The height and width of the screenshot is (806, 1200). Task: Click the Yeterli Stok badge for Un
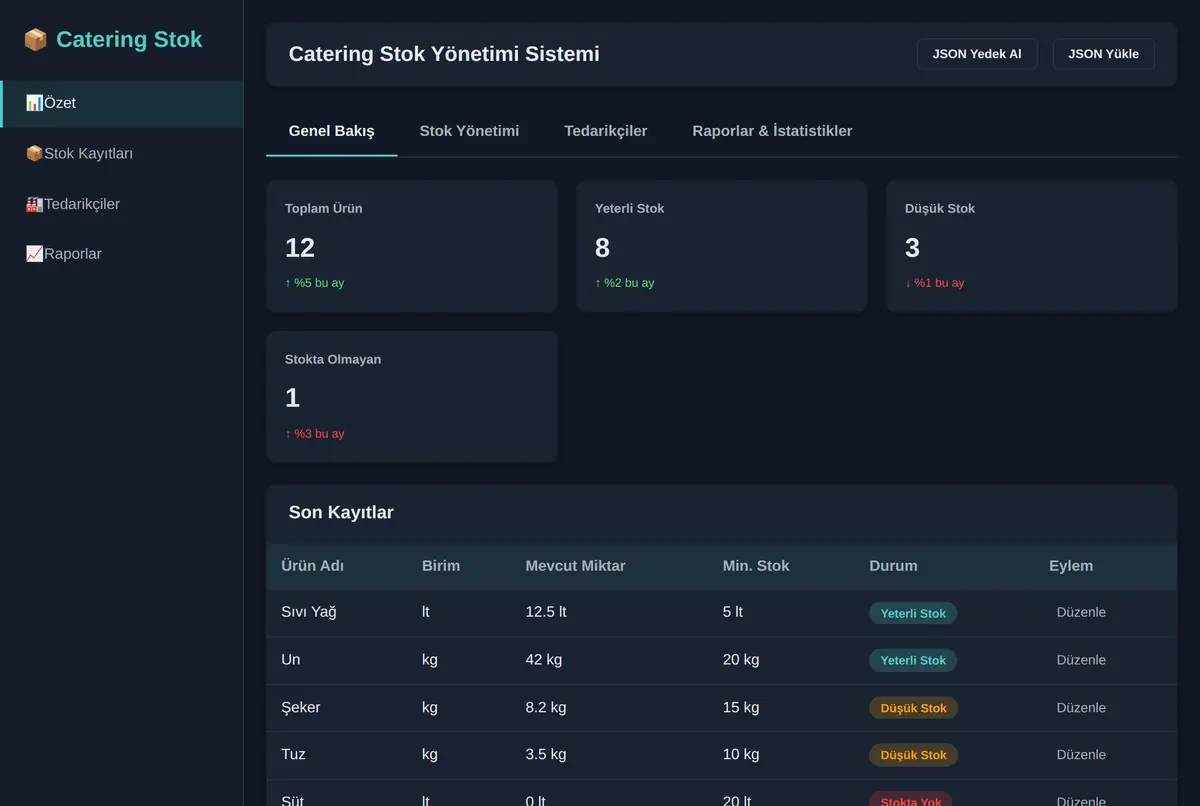(913, 660)
